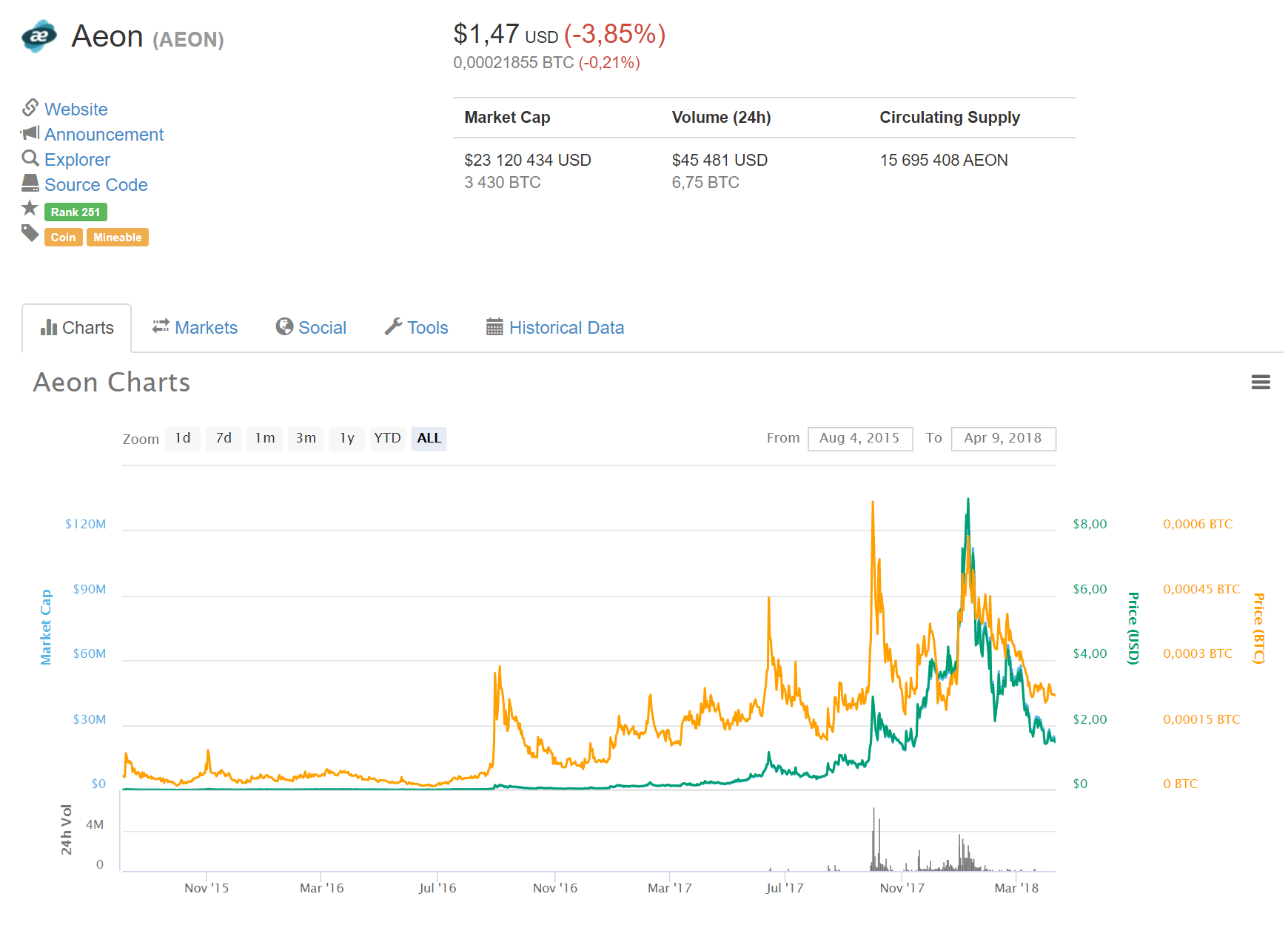Viewport: 1288px width, 925px height.
Task: Click the globe icon beside Social
Action: tap(284, 326)
